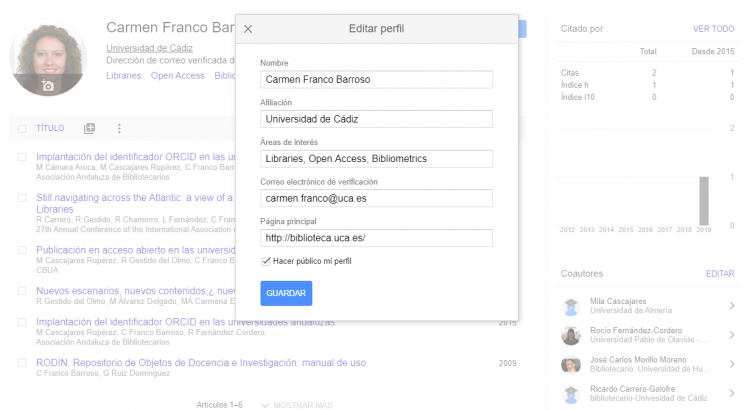
Task: Expand Mila Cascajares coauthor chevron
Action: [x=732, y=306]
